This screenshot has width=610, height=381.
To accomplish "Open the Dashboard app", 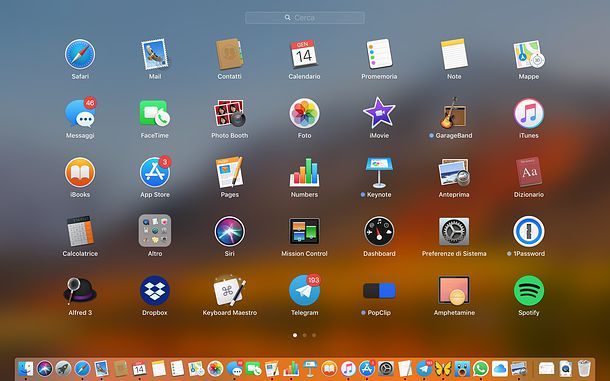I will (x=379, y=232).
